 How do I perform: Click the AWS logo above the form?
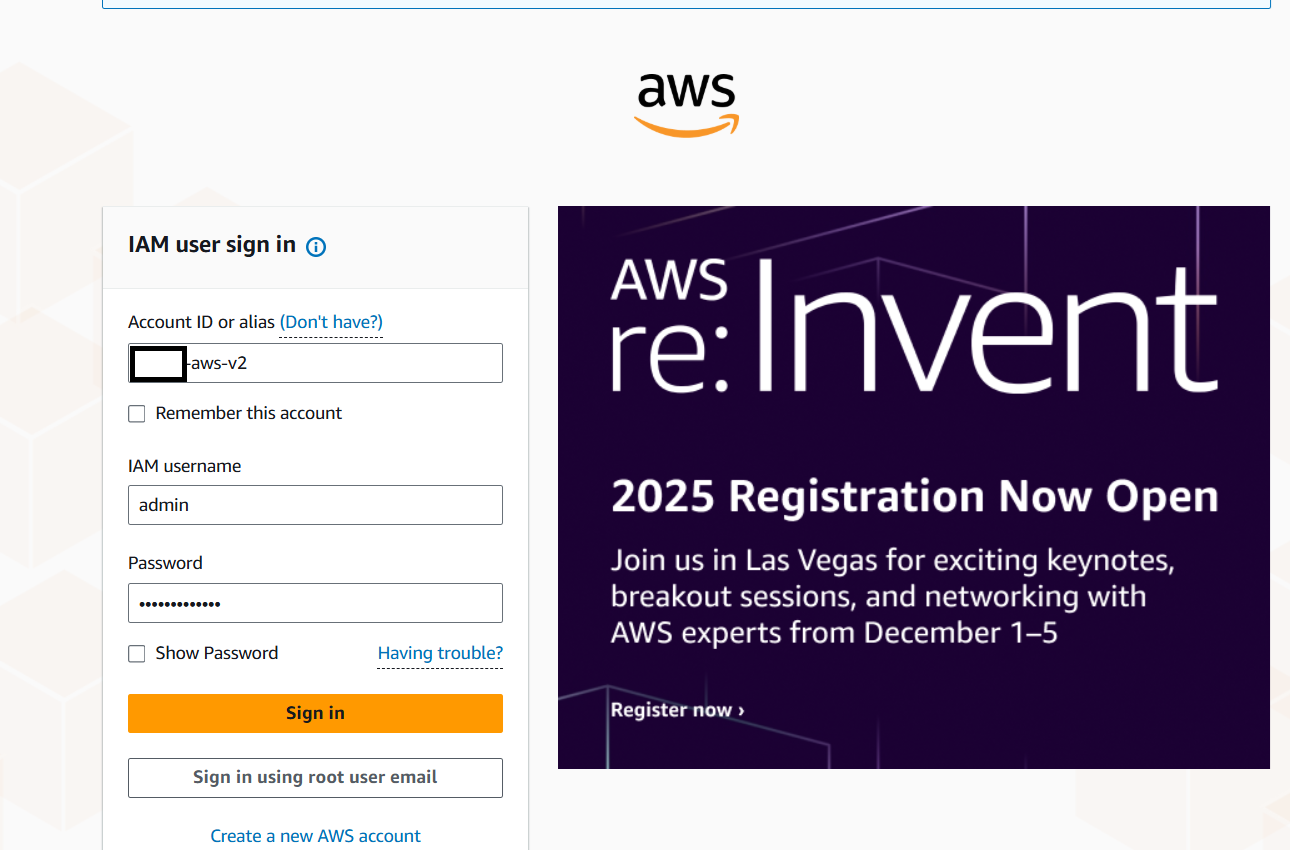coord(686,105)
